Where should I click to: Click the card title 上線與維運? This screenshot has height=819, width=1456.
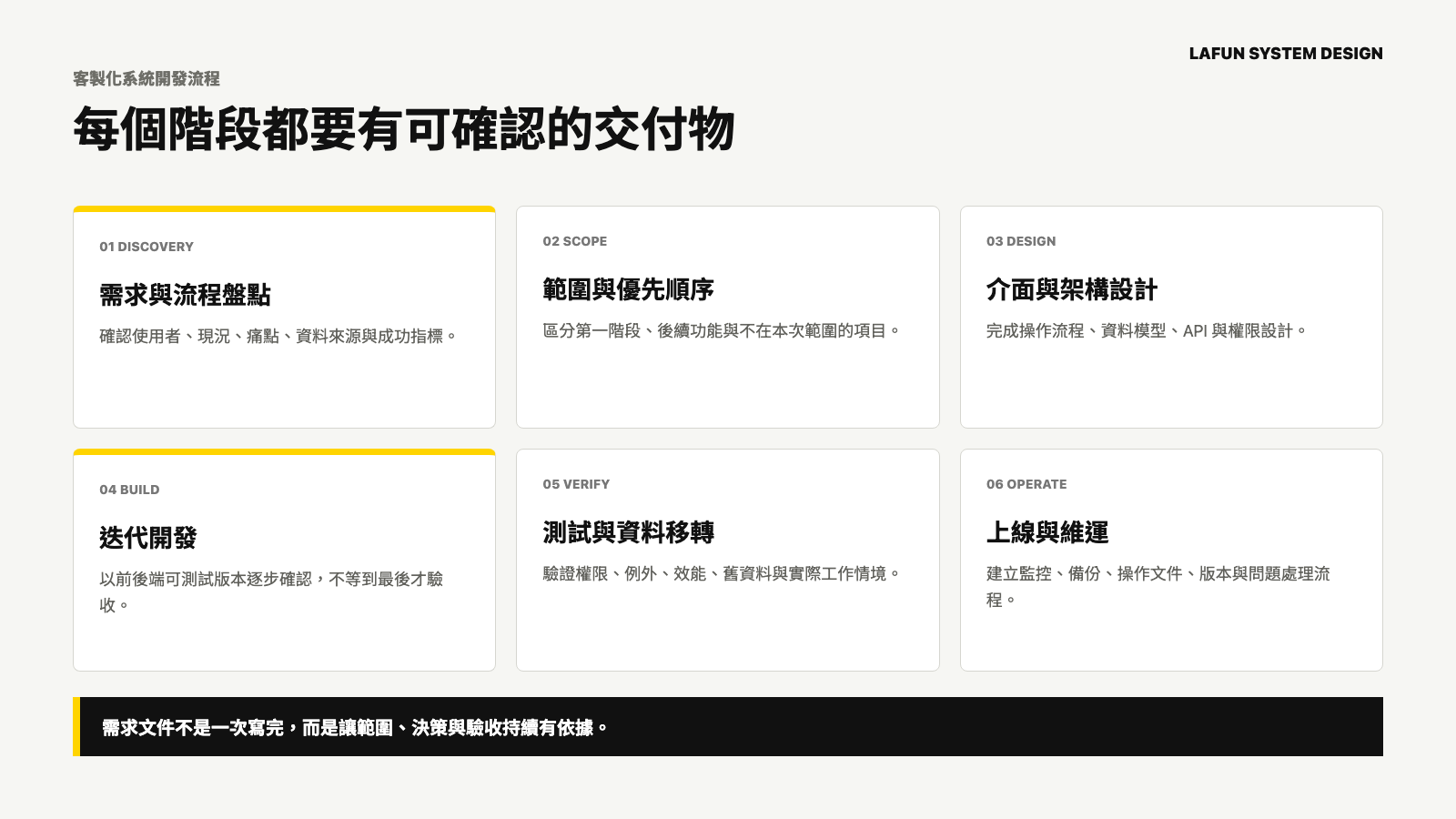(x=1047, y=532)
